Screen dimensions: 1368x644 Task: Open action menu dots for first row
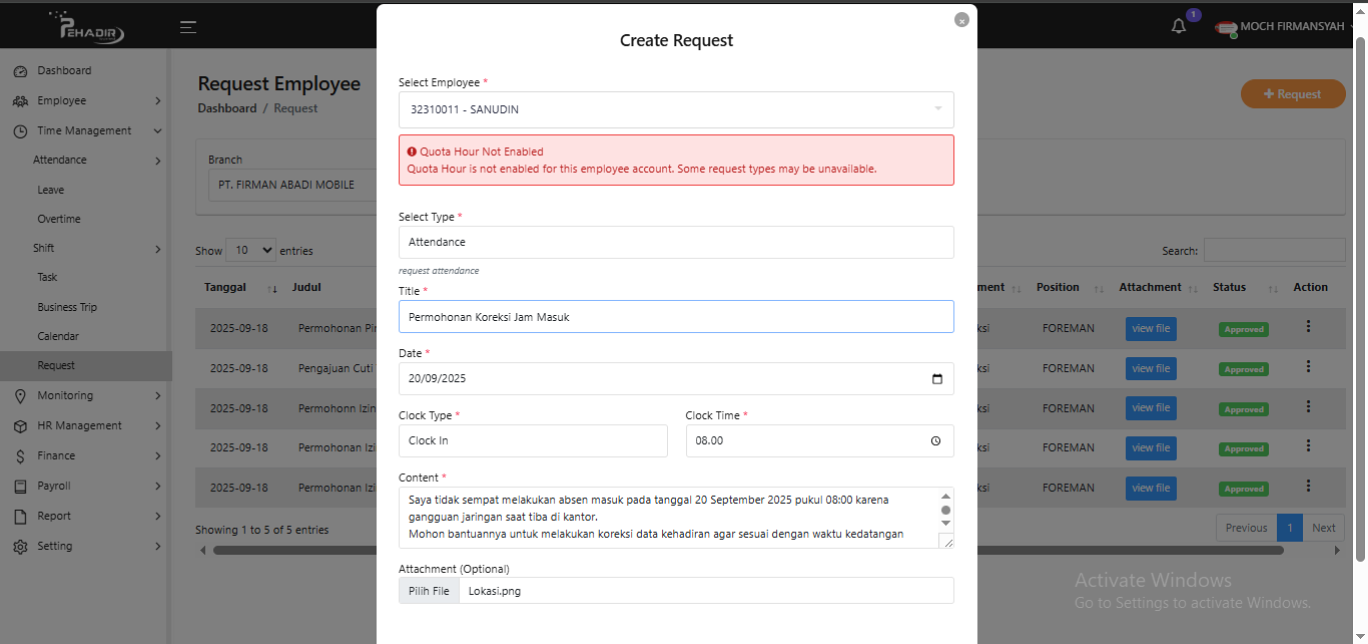pos(1307,327)
